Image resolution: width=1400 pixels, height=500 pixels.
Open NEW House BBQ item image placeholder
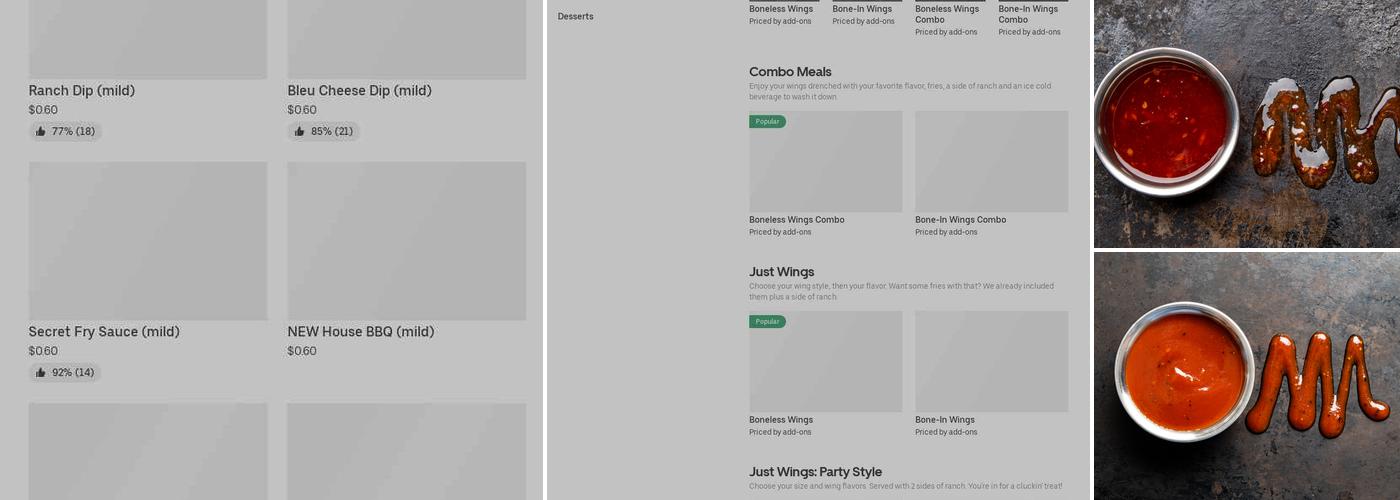click(406, 241)
